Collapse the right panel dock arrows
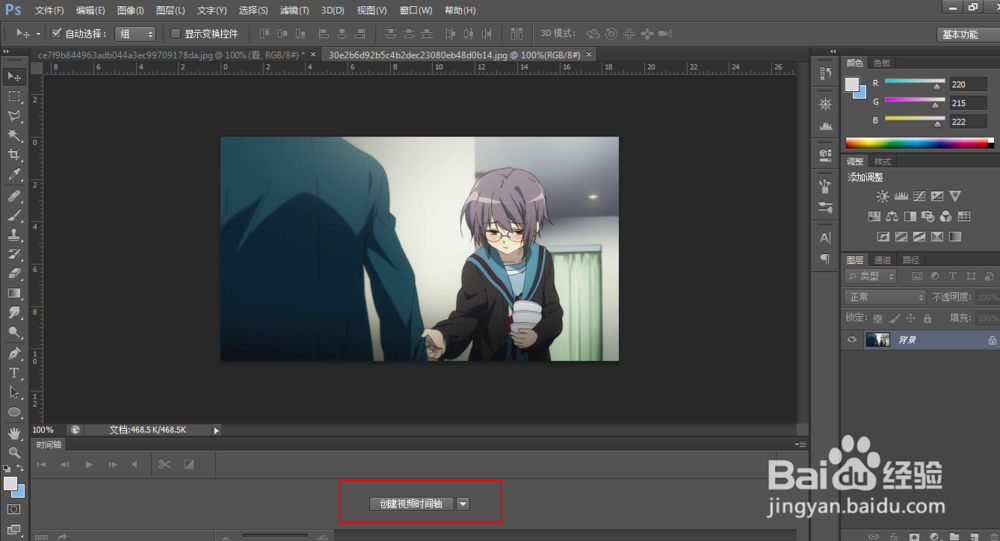The image size is (1000, 541). tap(832, 51)
